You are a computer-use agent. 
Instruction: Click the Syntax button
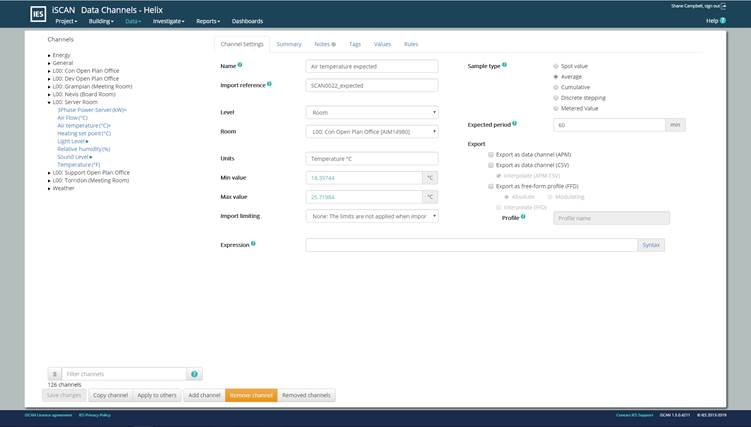coord(651,245)
